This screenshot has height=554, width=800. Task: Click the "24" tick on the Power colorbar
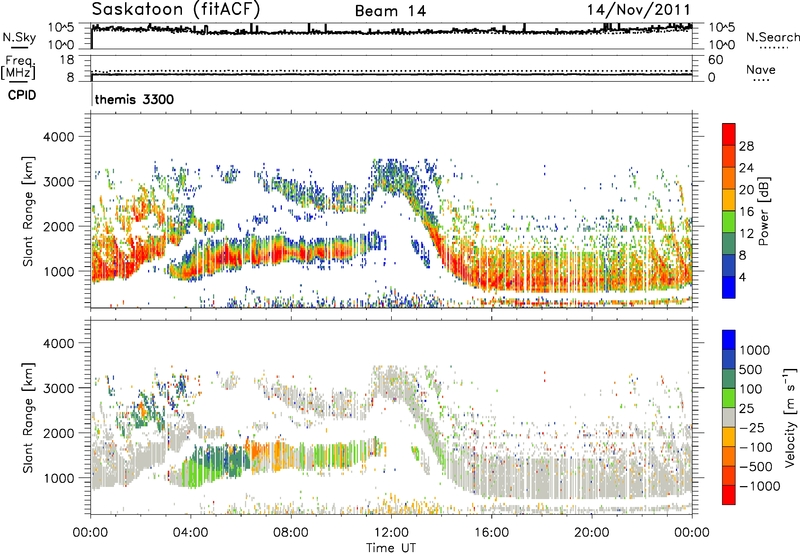746,168
